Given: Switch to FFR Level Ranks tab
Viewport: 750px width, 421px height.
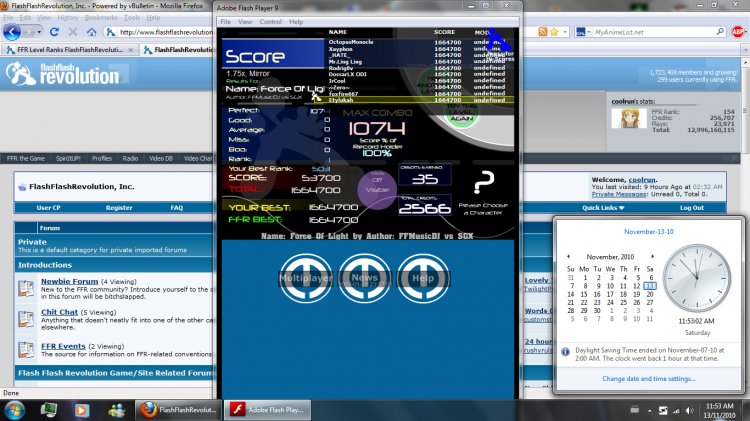Looking at the screenshot, I should [70, 50].
